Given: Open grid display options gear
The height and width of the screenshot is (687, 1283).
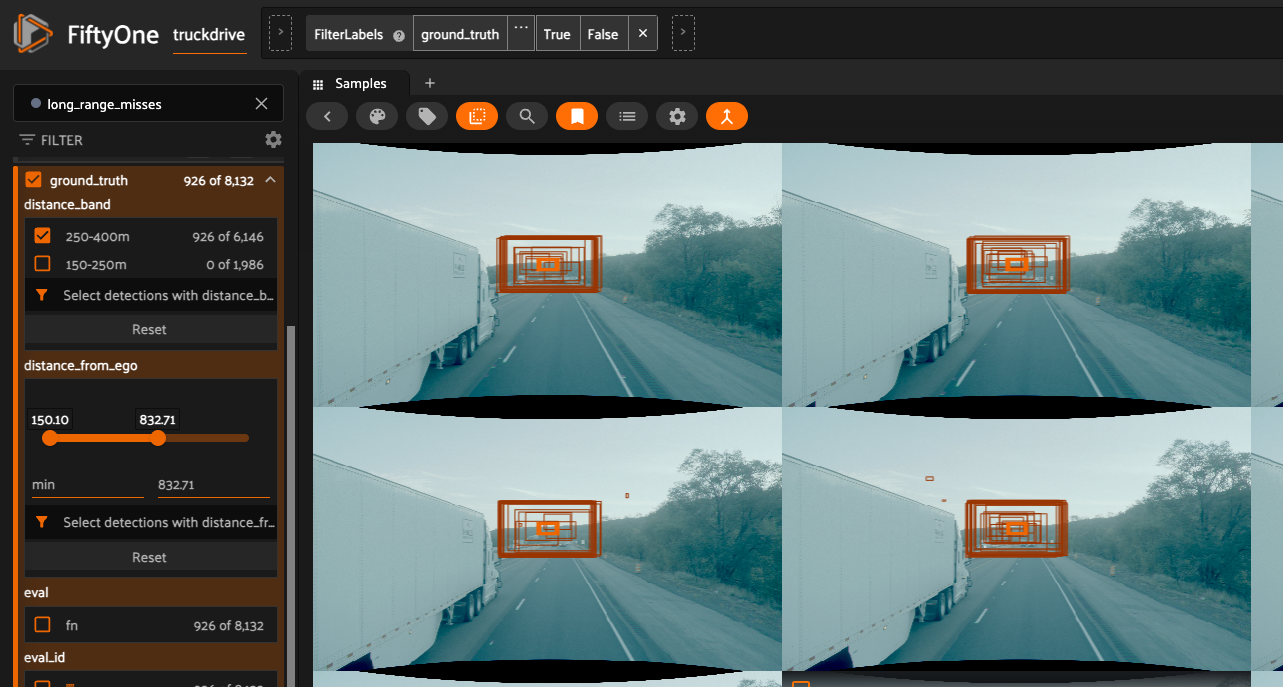Looking at the screenshot, I should pyautogui.click(x=677, y=117).
